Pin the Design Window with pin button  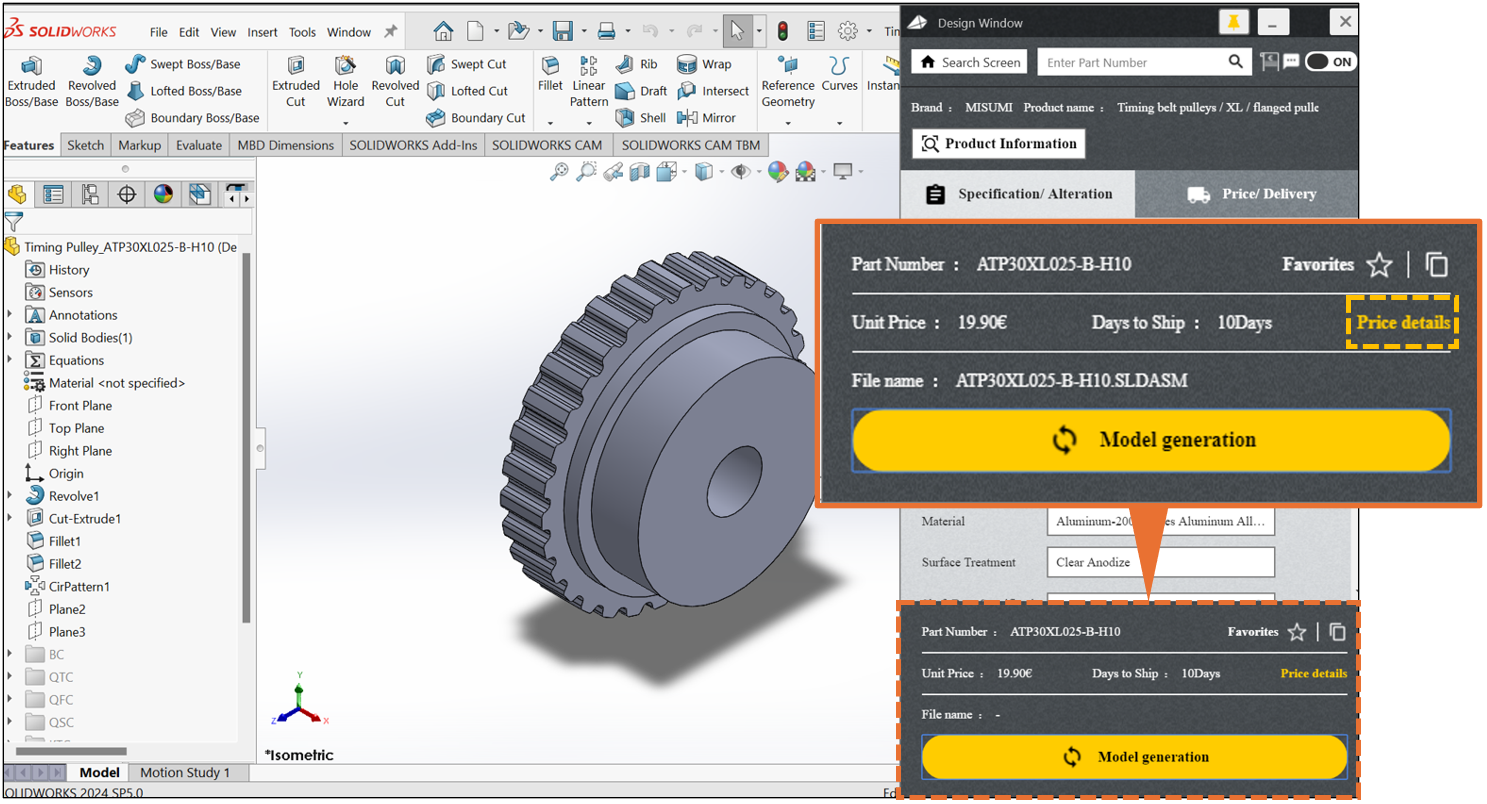pyautogui.click(x=1233, y=22)
